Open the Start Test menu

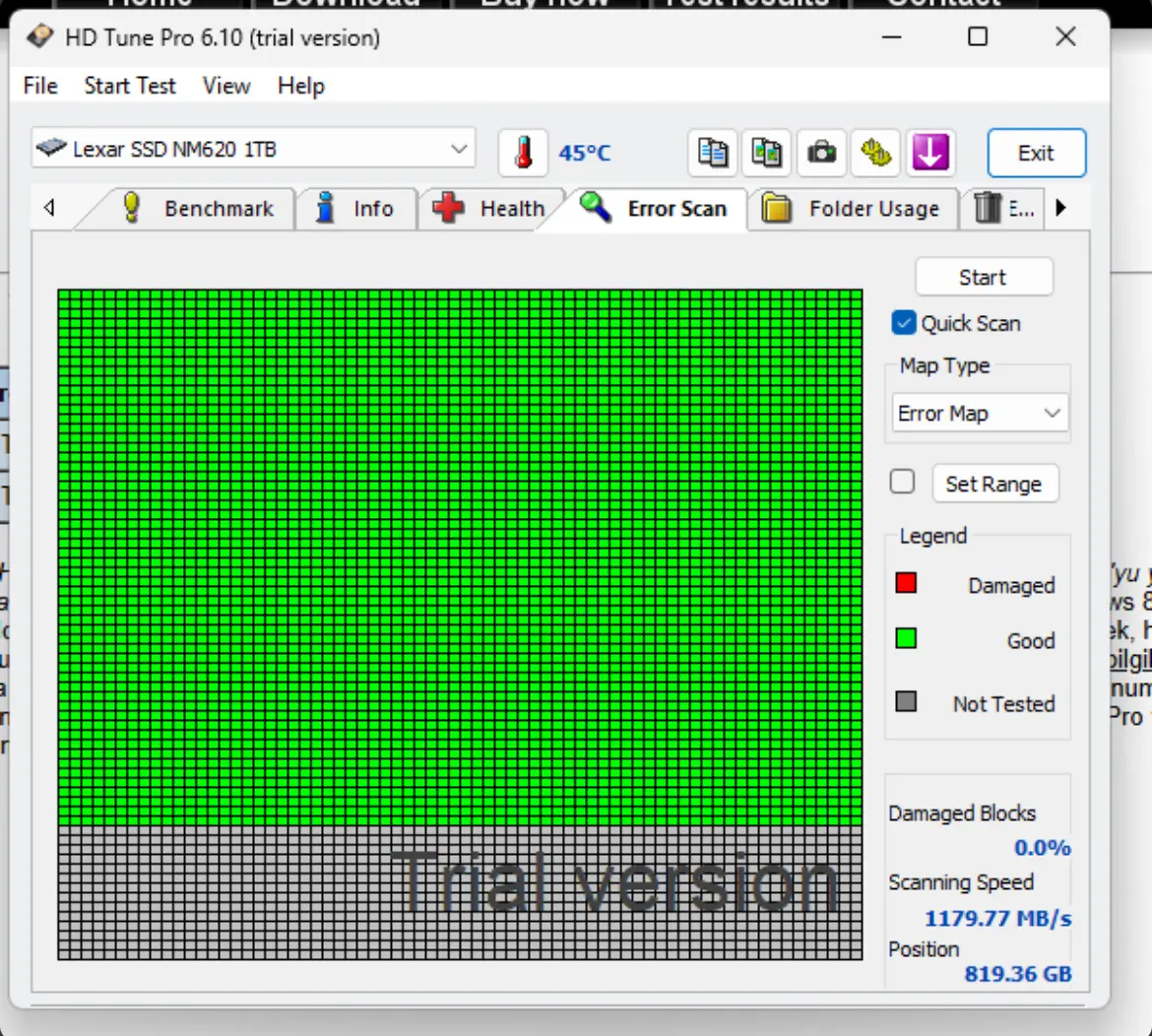tap(130, 86)
